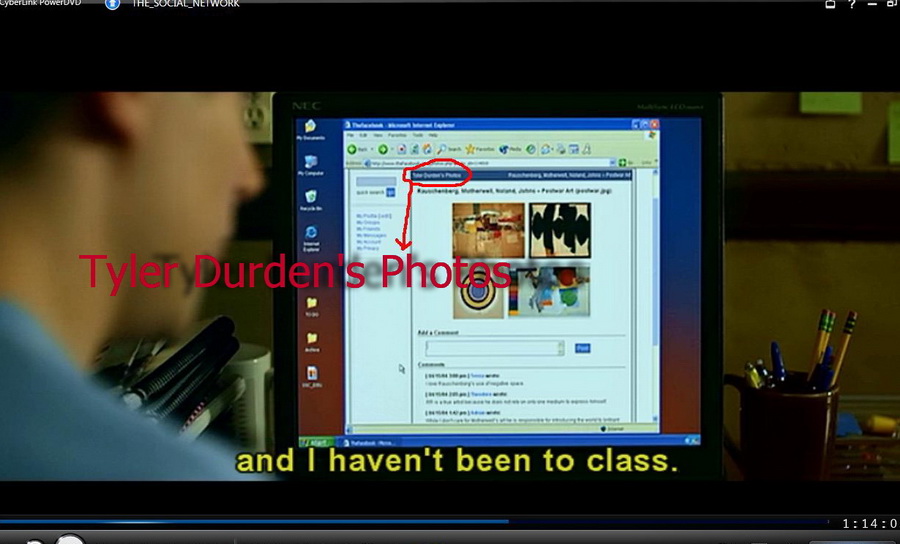The image size is (900, 544).
Task: Click the Mail toolbar icon
Action: point(546,149)
